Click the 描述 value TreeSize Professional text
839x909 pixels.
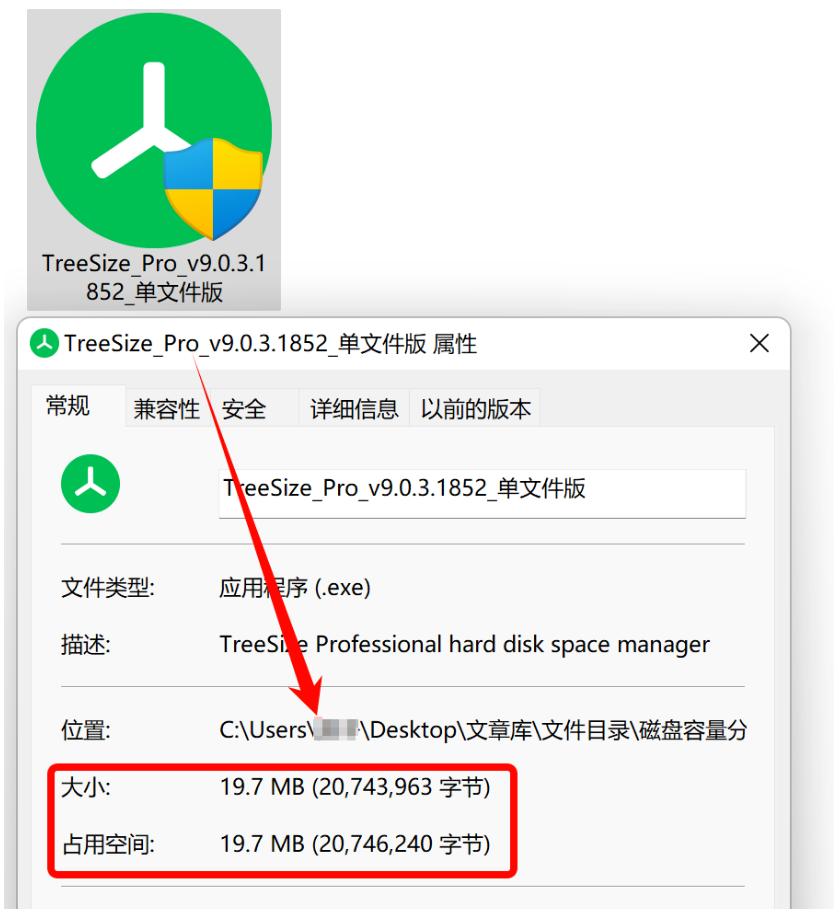[x=464, y=645]
